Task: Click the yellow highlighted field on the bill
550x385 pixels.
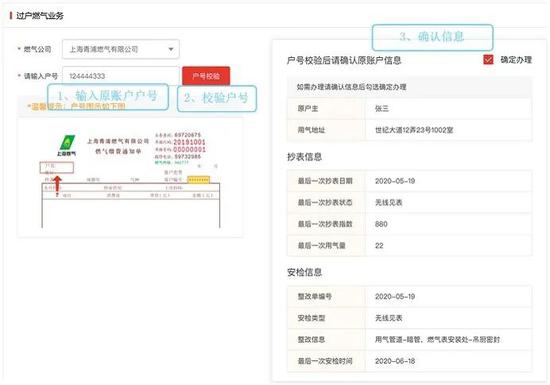Action: tap(199, 180)
